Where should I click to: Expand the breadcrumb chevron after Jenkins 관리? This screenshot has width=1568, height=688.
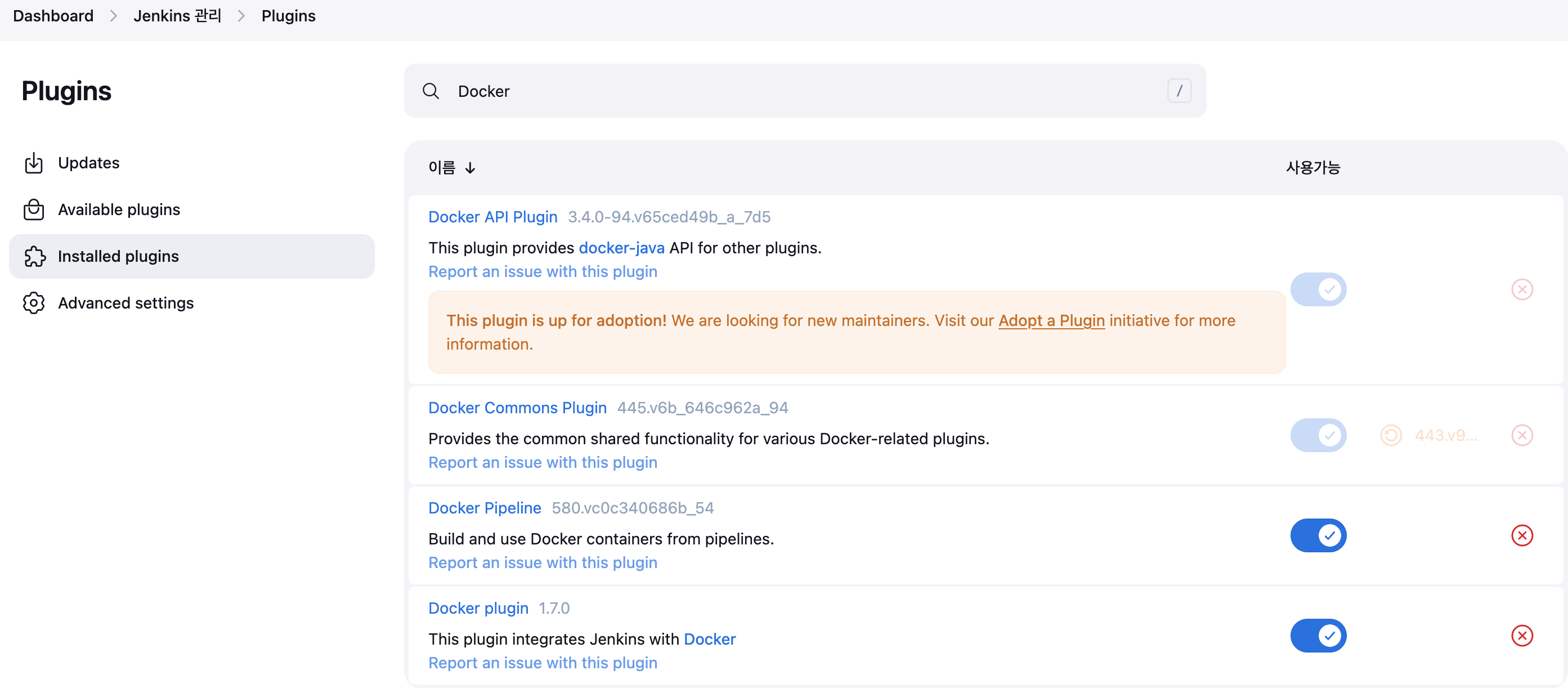[x=241, y=16]
